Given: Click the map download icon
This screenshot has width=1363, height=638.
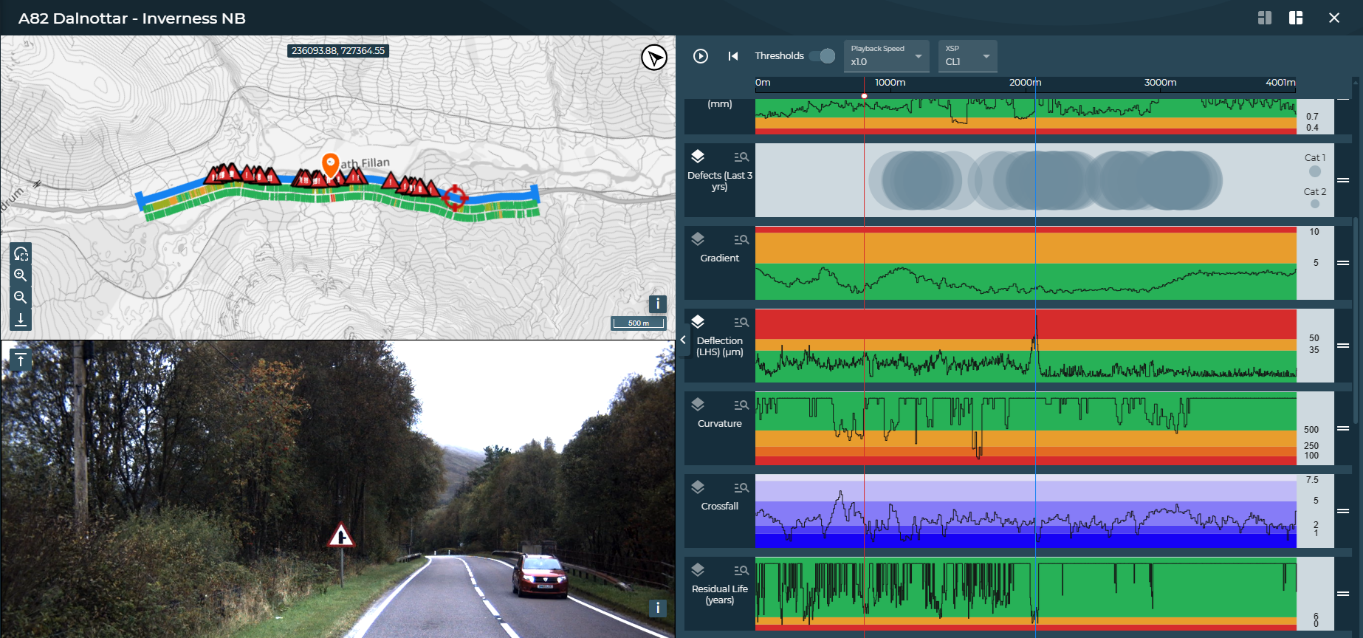Looking at the screenshot, I should pos(21,320).
